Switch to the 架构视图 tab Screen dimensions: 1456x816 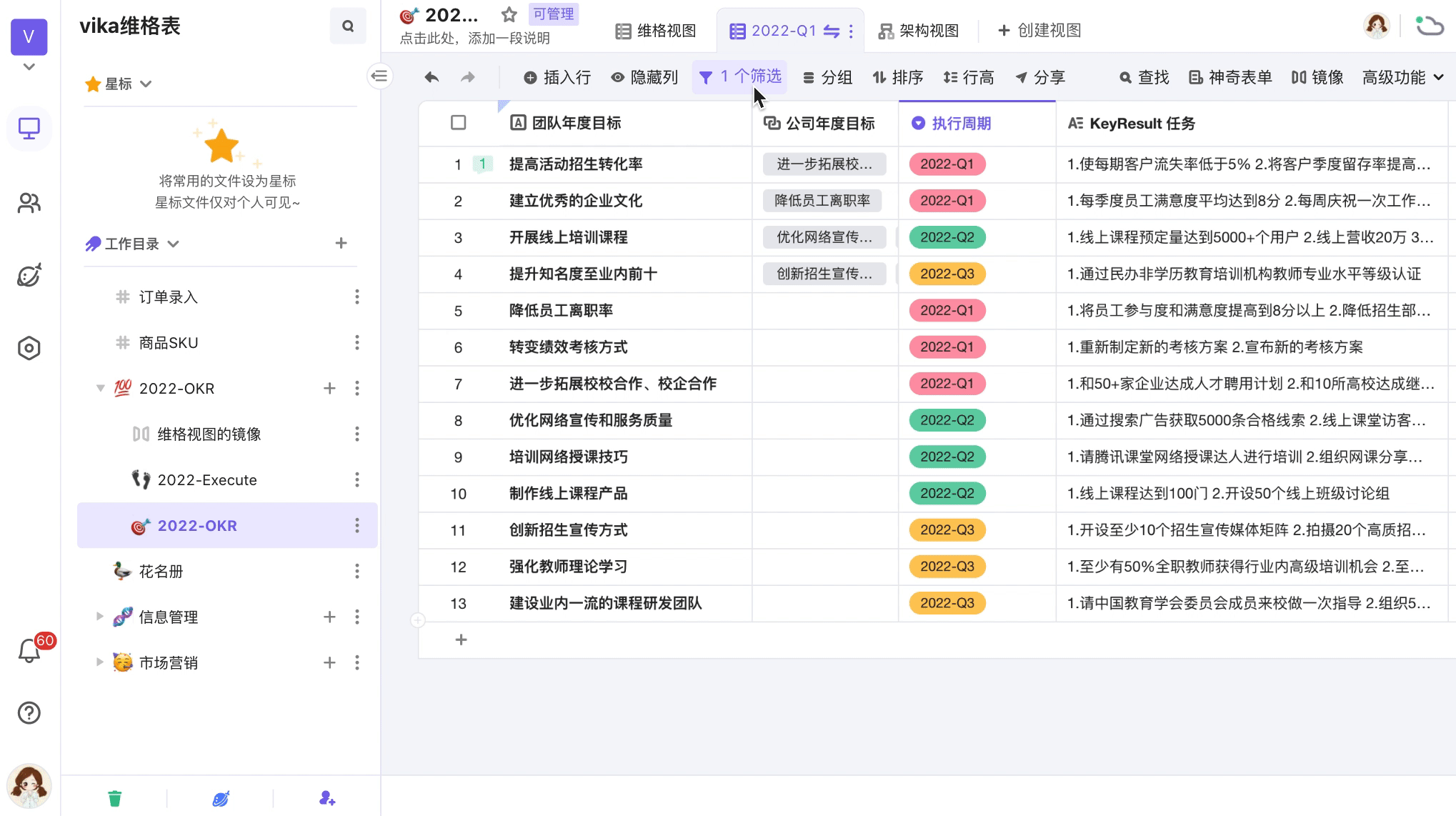[x=919, y=31]
